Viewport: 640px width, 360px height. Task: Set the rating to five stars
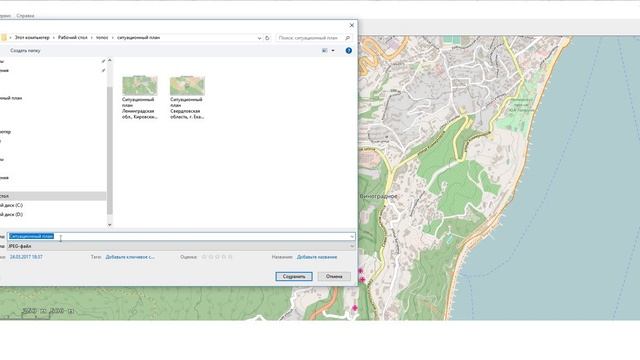tap(230, 257)
